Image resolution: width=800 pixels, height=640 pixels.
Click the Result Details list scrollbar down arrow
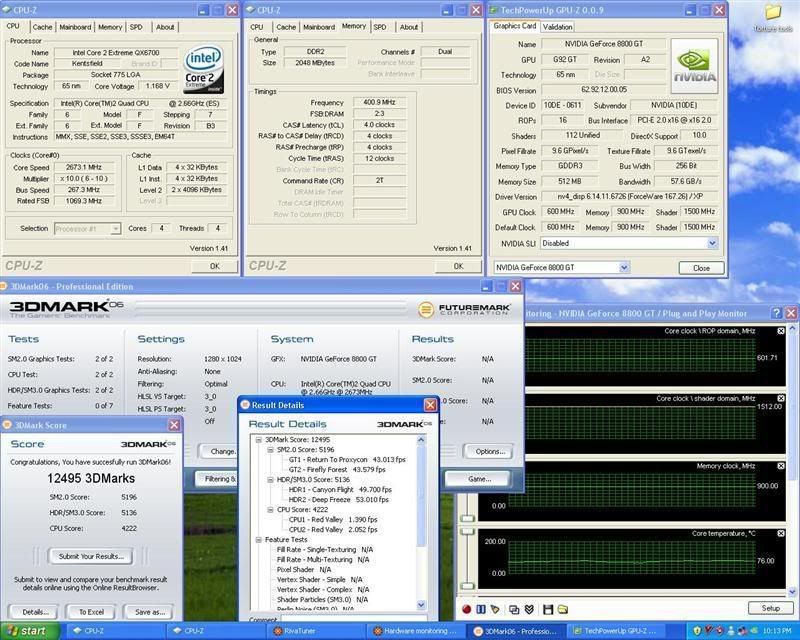[x=421, y=606]
